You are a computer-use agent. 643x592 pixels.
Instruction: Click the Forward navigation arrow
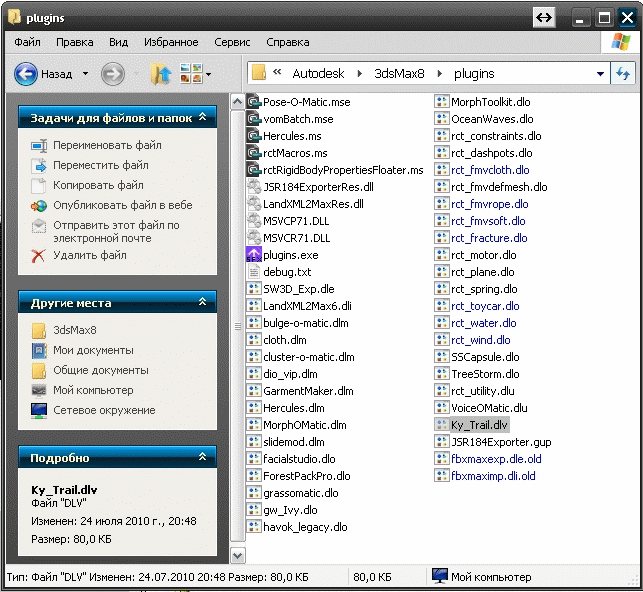[x=113, y=74]
